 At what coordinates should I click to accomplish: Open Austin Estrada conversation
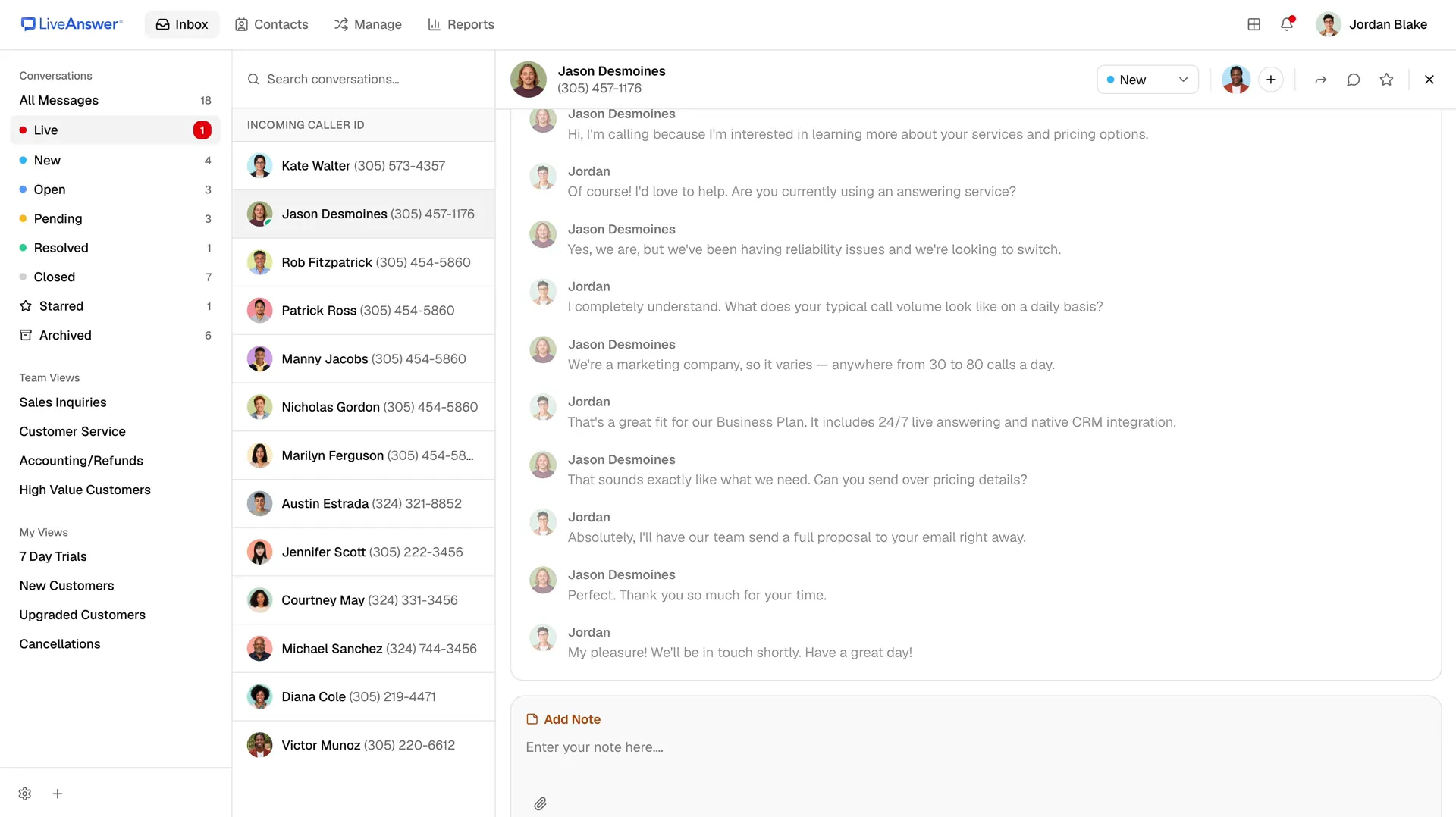363,503
